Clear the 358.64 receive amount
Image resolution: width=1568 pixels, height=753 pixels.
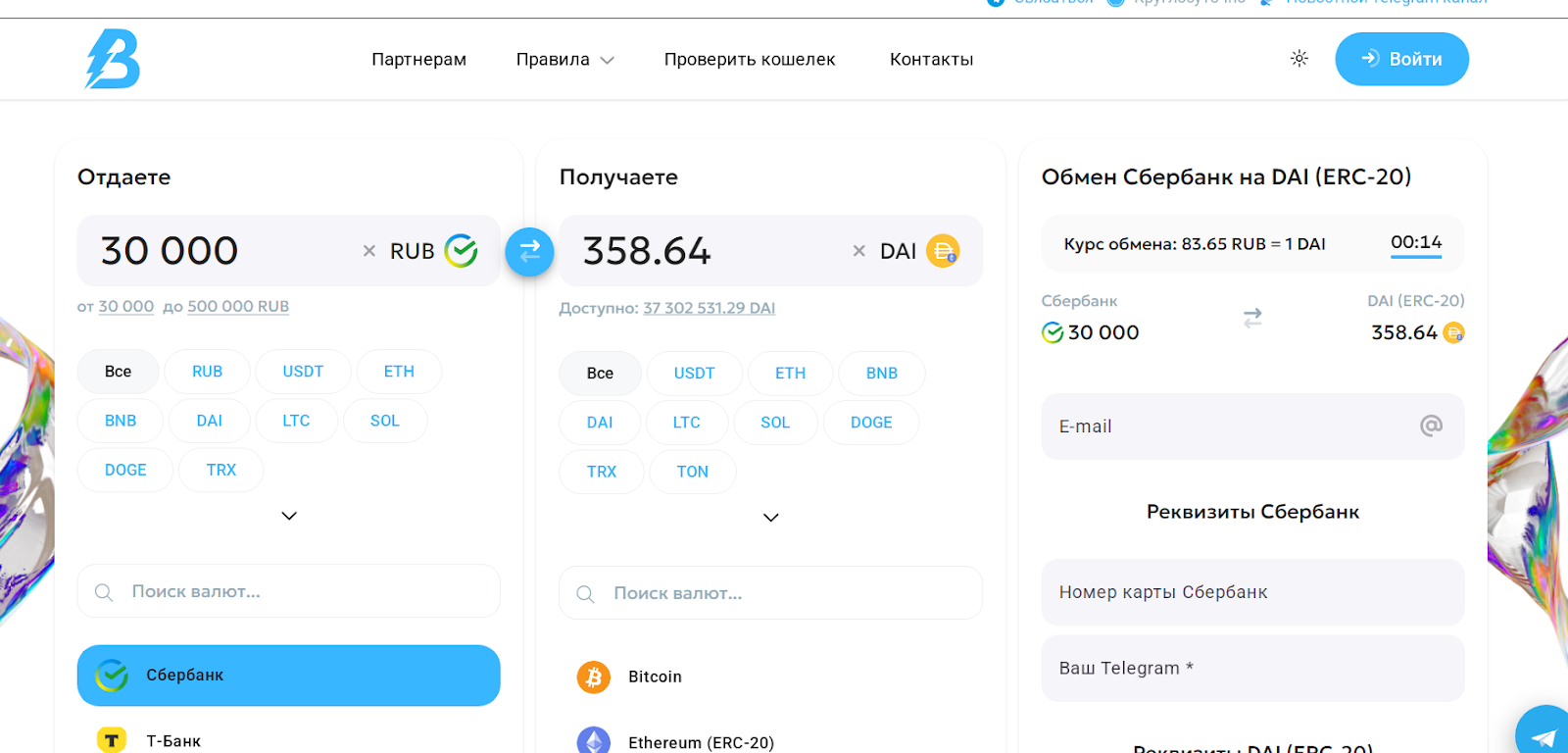[x=859, y=251]
